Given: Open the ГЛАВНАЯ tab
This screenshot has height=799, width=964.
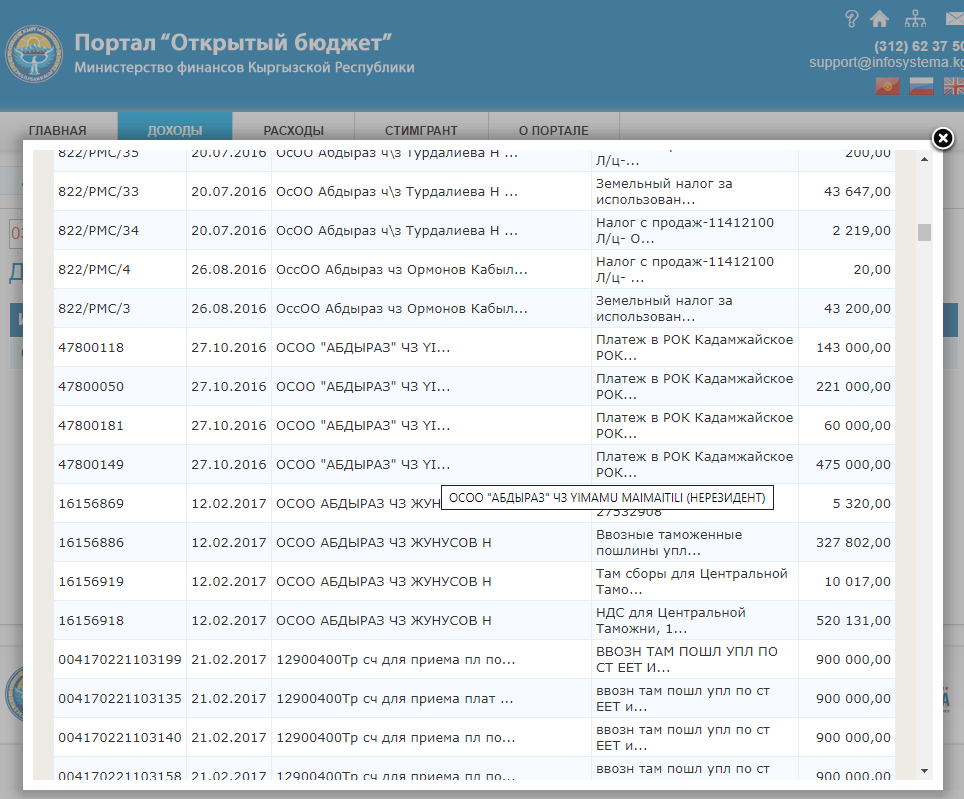Looking at the screenshot, I should pyautogui.click(x=57, y=130).
